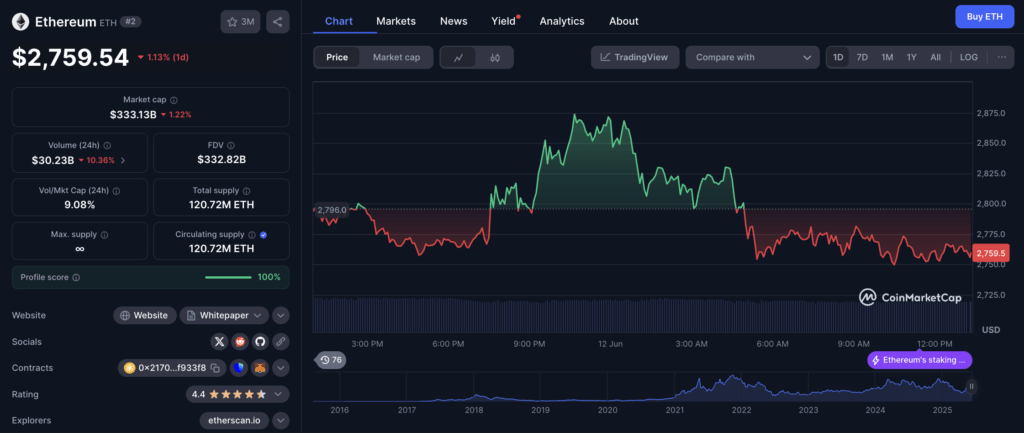
Task: Open the About tab
Action: coord(624,21)
